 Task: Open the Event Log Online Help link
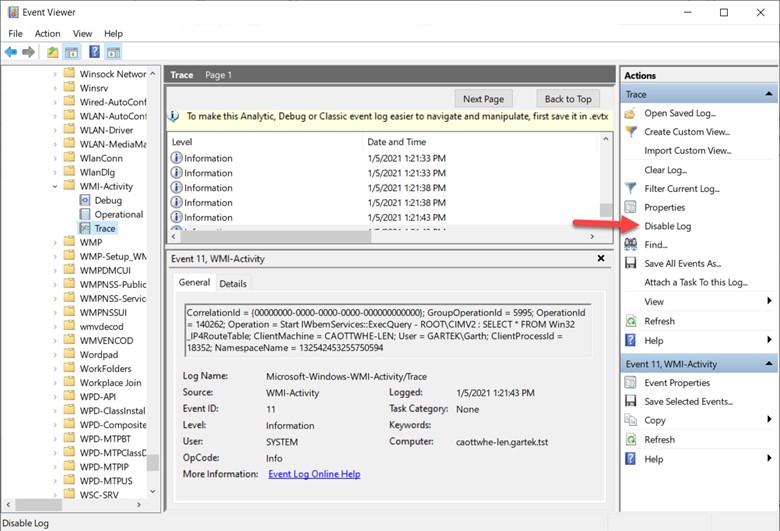coord(314,473)
